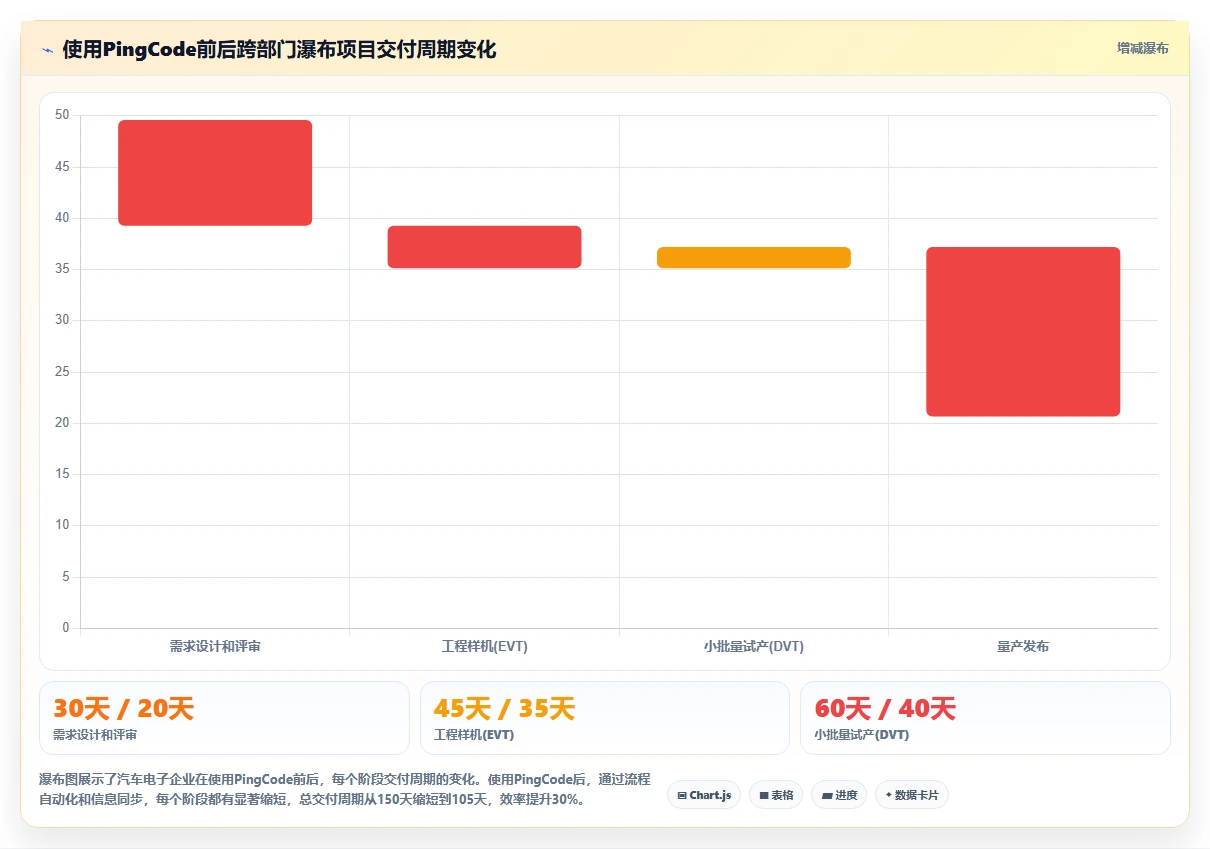The height and width of the screenshot is (849, 1210).
Task: Click the x-axis label 量产发布
Action: (1023, 646)
